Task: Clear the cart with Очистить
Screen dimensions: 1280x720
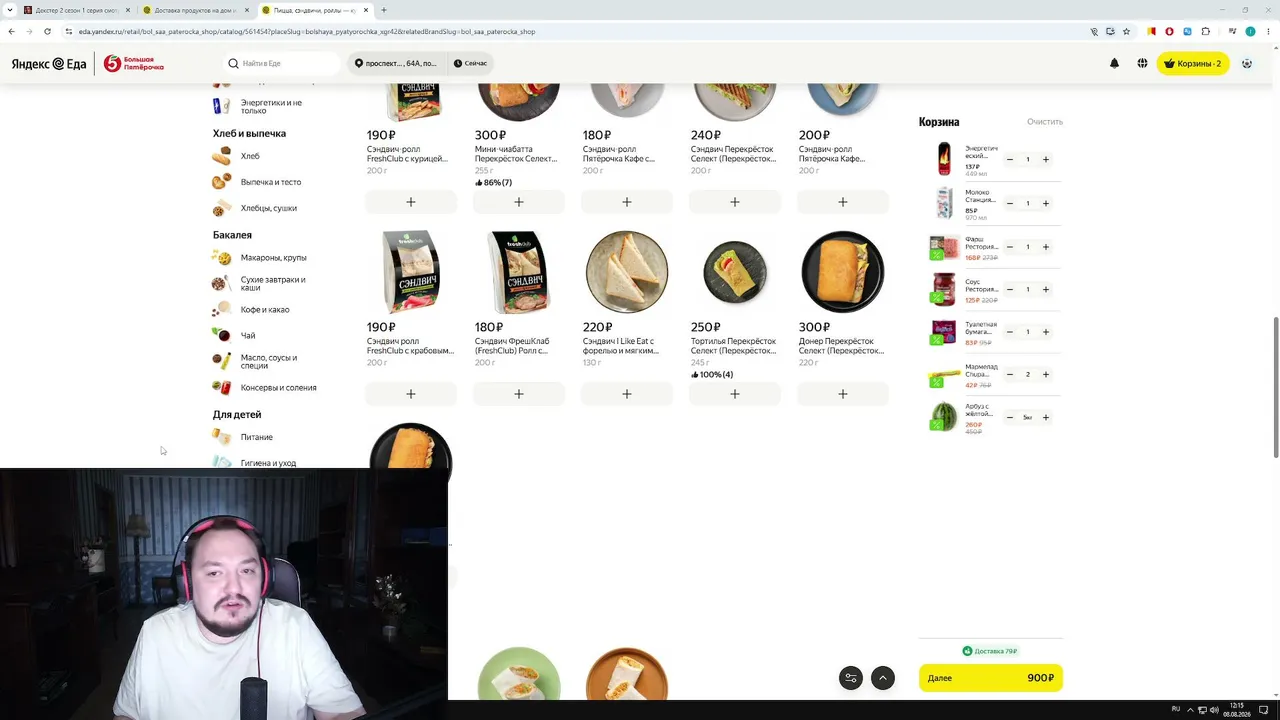Action: click(x=1045, y=122)
